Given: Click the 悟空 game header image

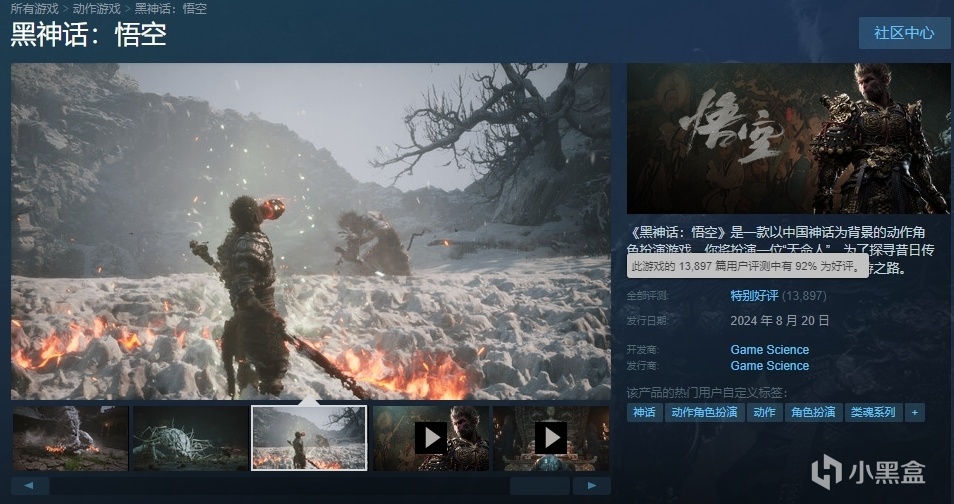Looking at the screenshot, I should (x=788, y=138).
